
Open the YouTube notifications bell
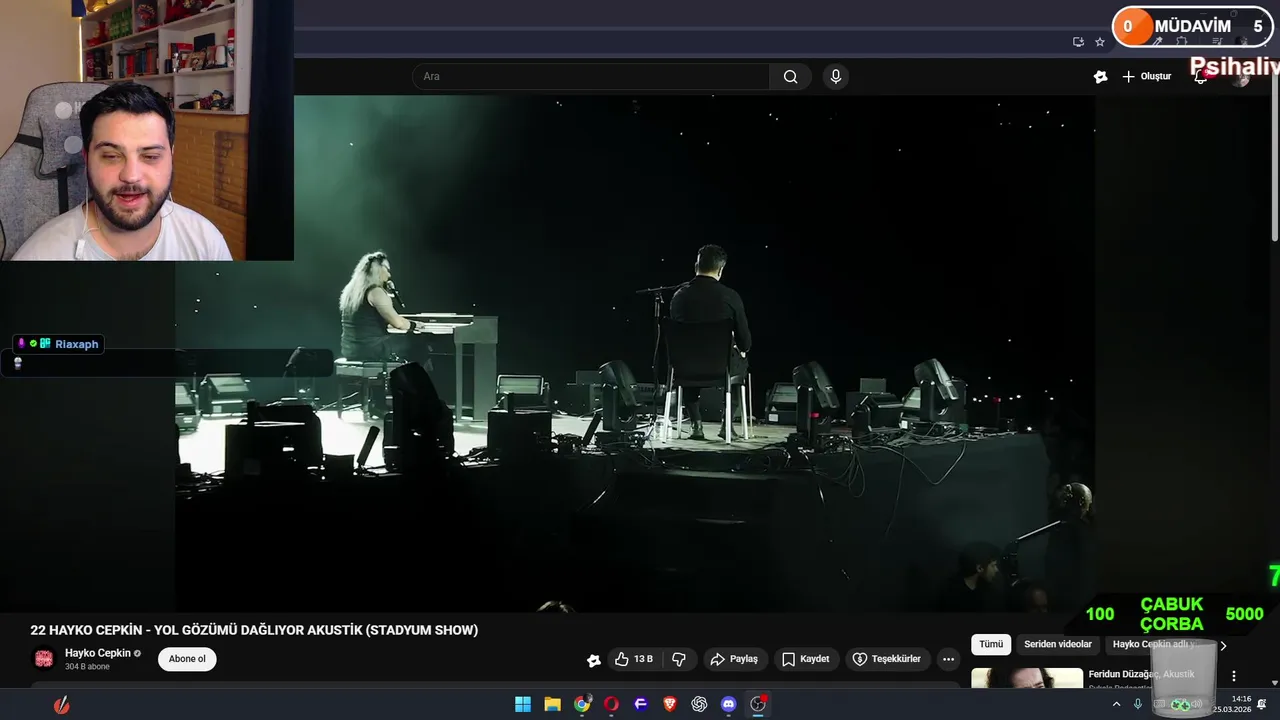pyautogui.click(x=1200, y=77)
